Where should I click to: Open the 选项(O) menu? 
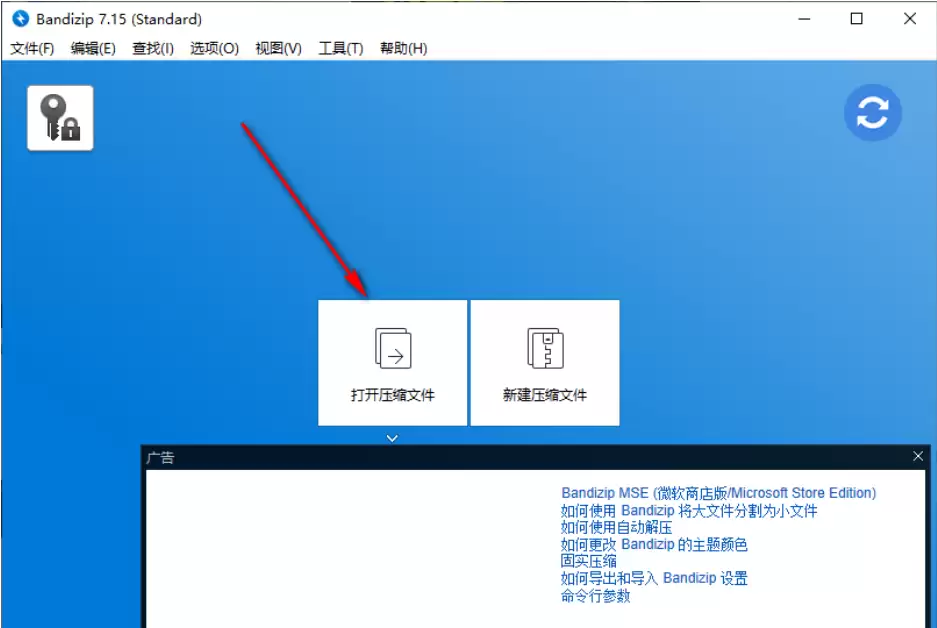point(215,48)
